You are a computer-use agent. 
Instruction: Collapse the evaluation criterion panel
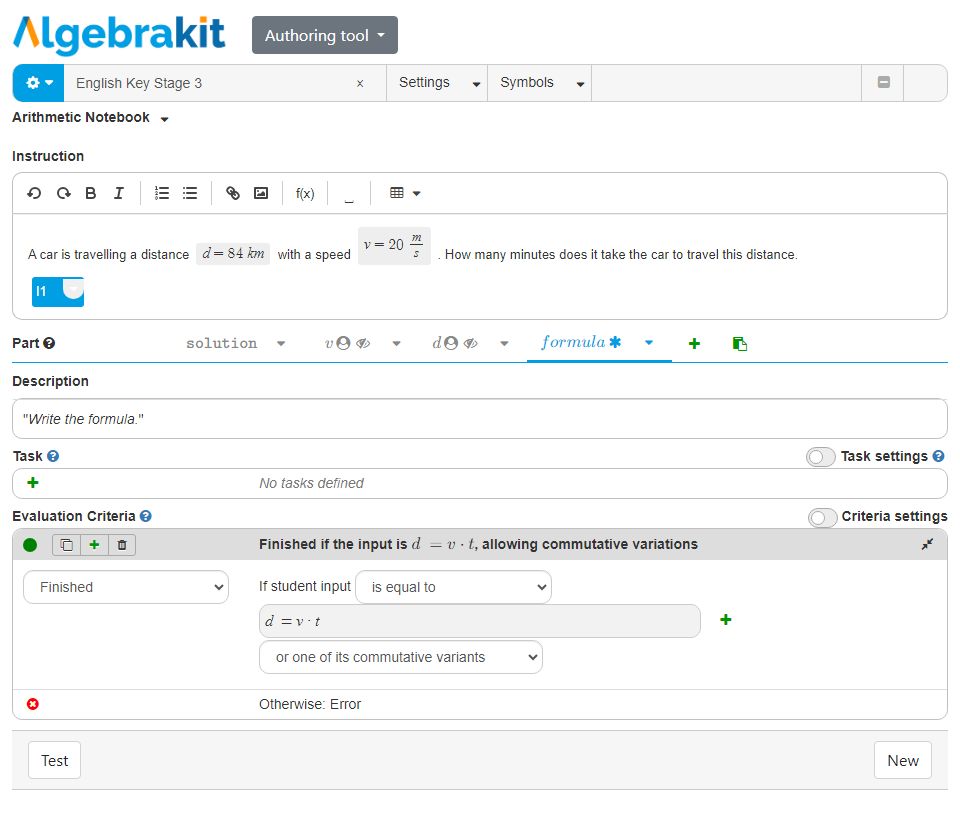click(x=928, y=545)
